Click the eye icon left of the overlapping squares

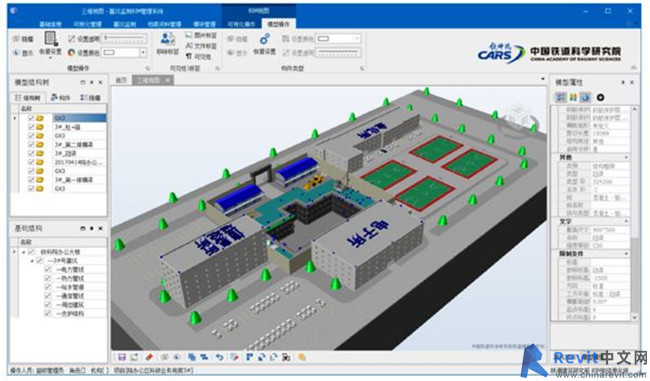click(x=177, y=357)
